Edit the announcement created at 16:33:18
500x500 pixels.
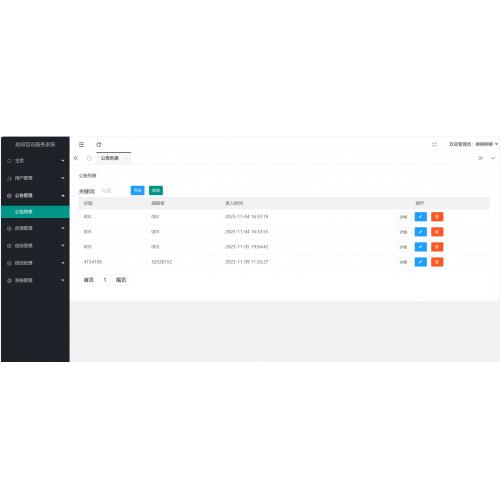click(x=421, y=217)
